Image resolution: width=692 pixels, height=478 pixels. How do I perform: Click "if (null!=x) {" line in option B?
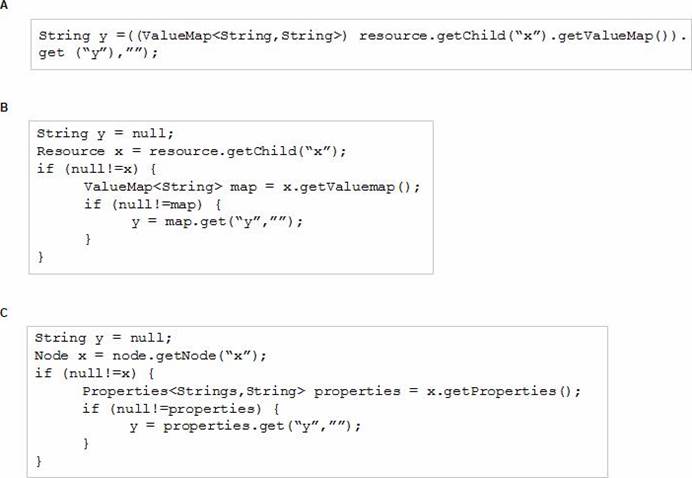pyautogui.click(x=96, y=169)
